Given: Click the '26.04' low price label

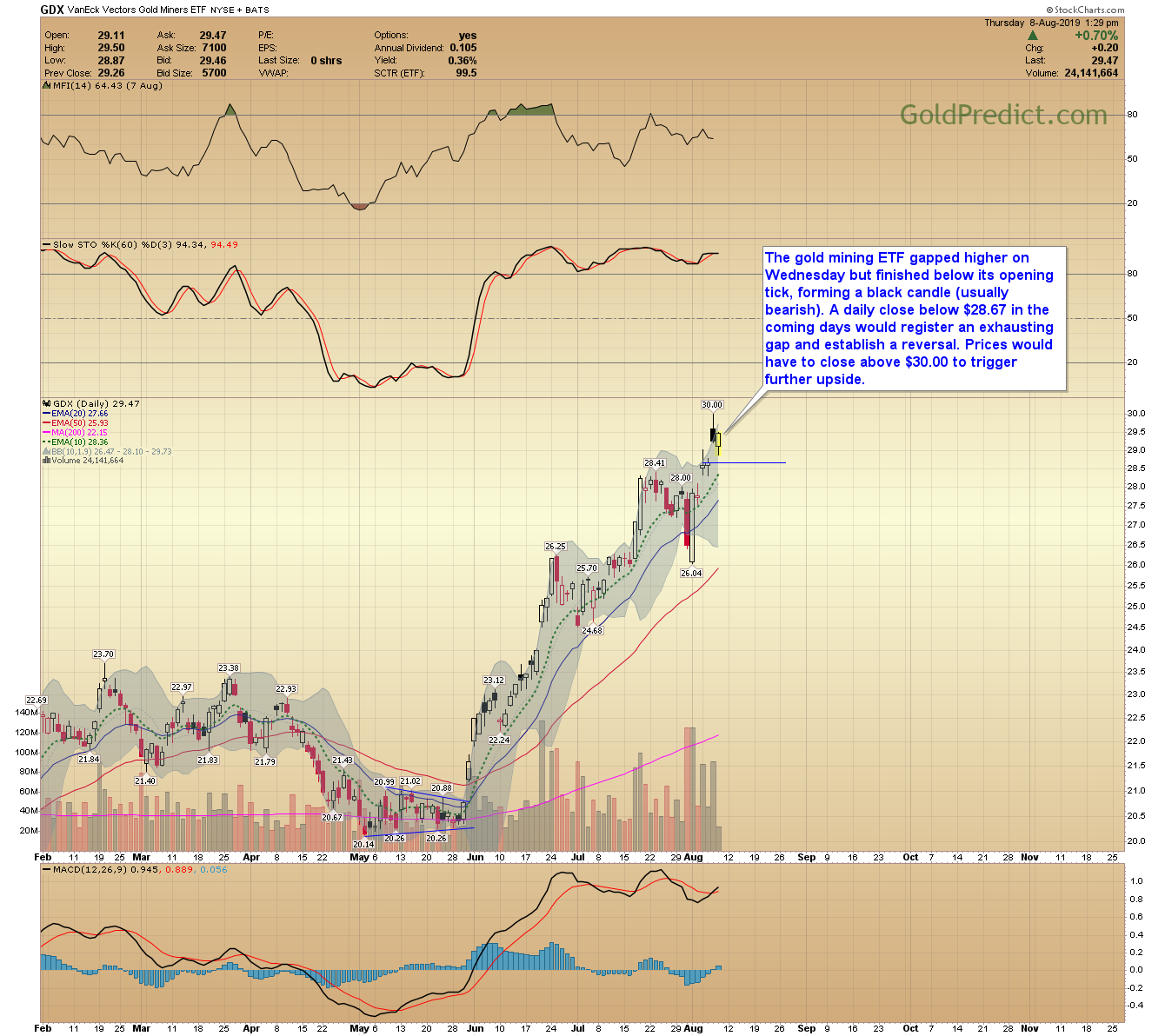Looking at the screenshot, I should [x=690, y=574].
